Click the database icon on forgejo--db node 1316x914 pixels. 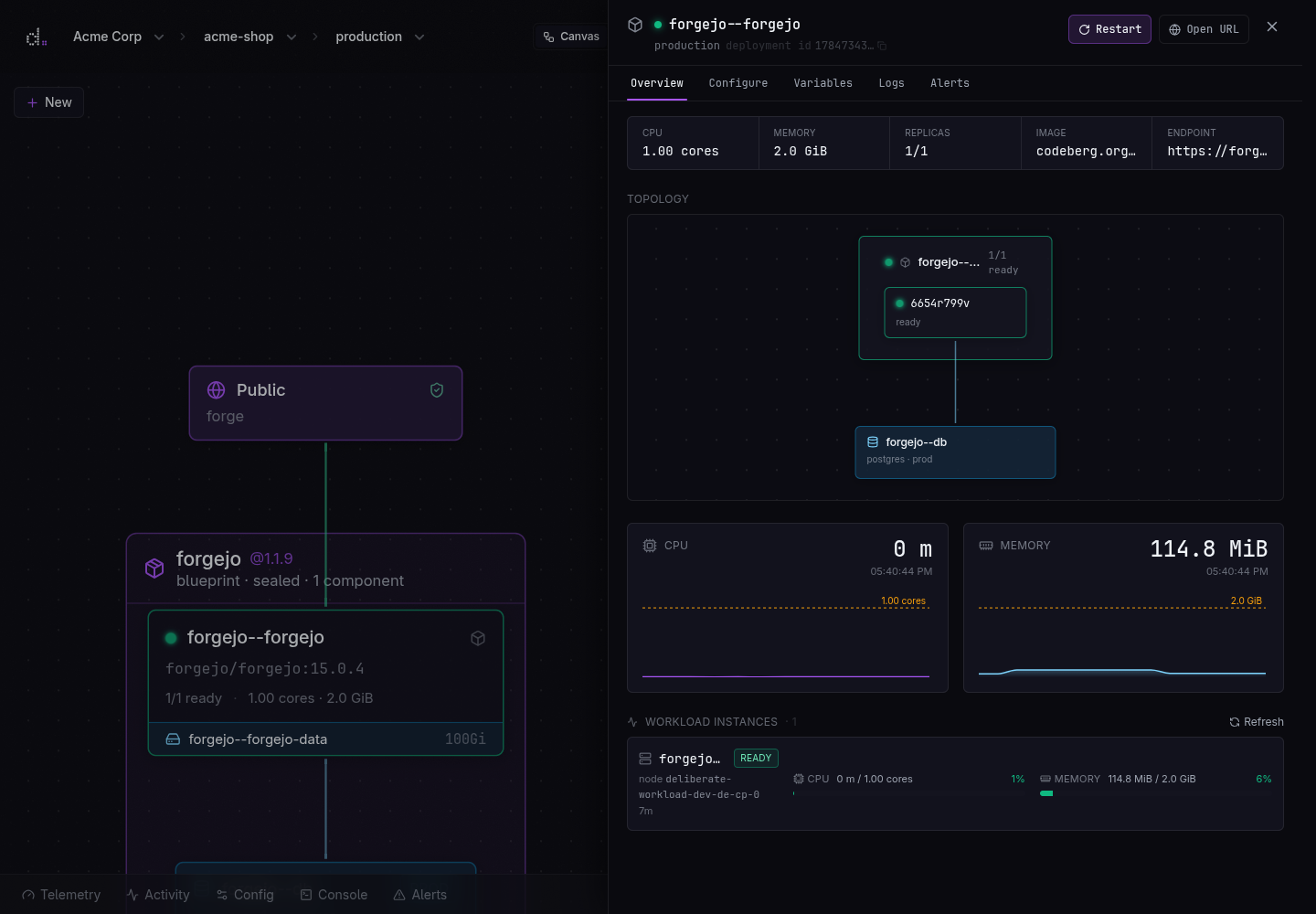click(x=873, y=442)
